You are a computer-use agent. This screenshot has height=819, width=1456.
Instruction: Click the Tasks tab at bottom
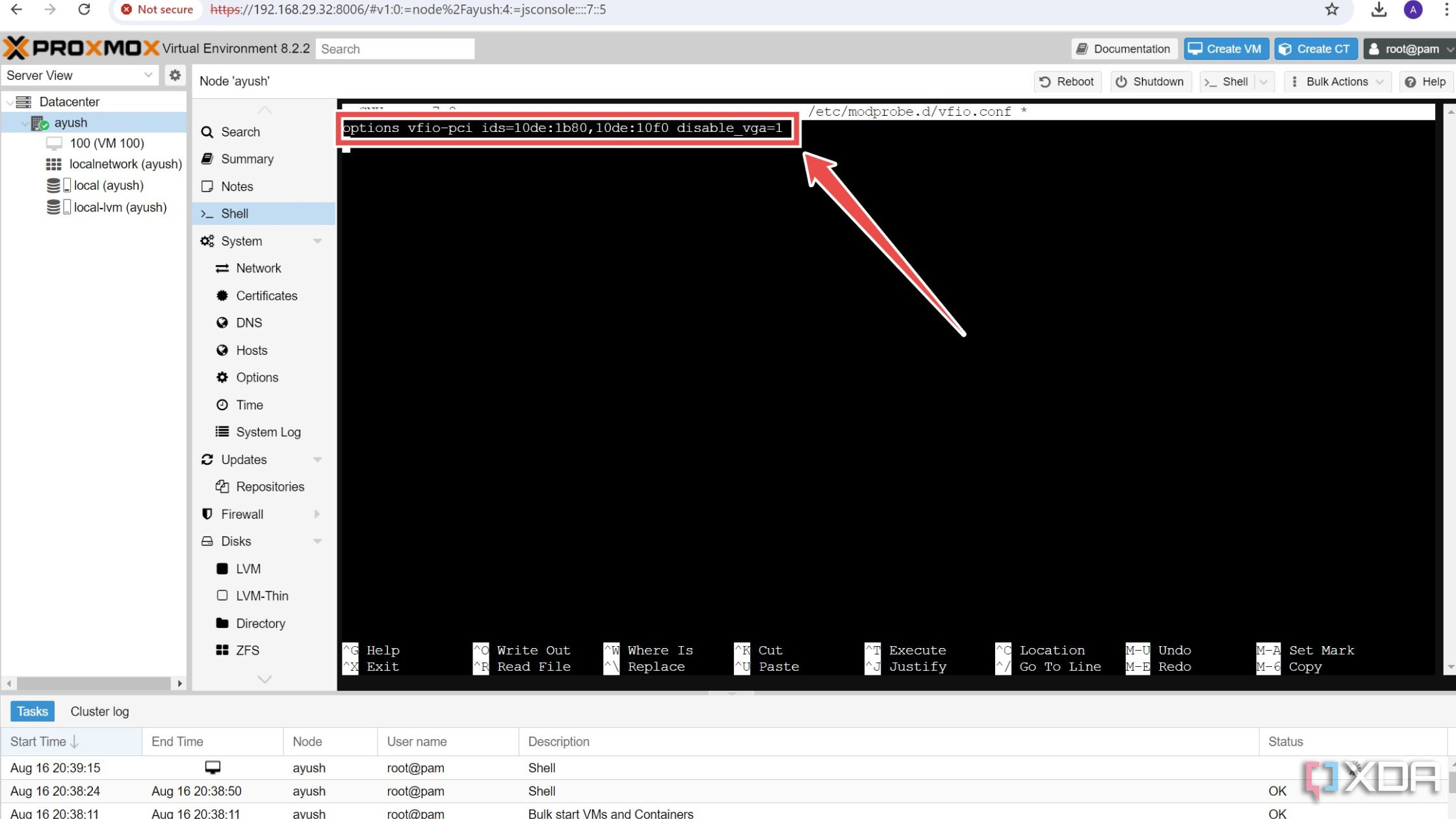pos(32,710)
